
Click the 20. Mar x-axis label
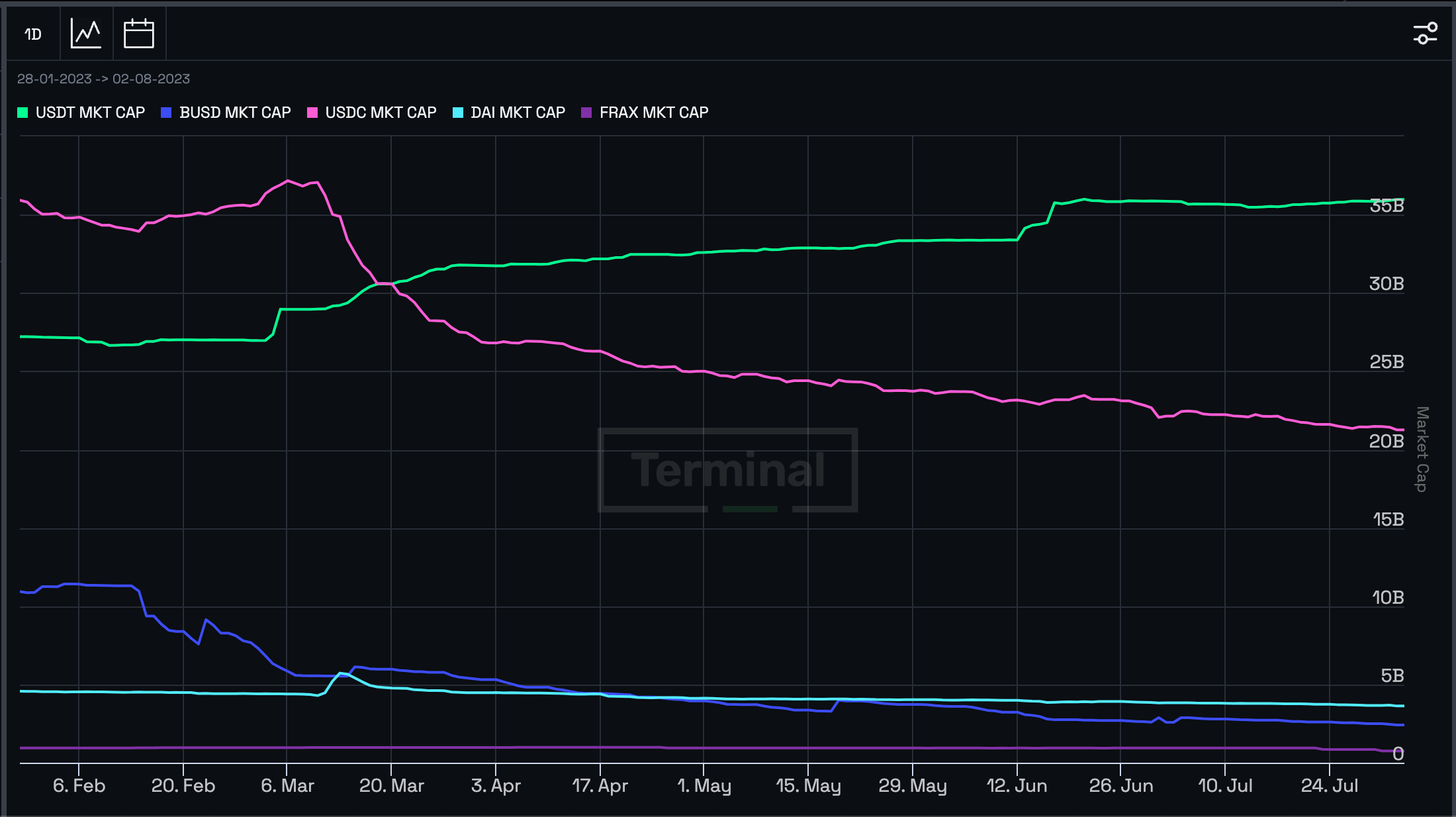tap(391, 786)
